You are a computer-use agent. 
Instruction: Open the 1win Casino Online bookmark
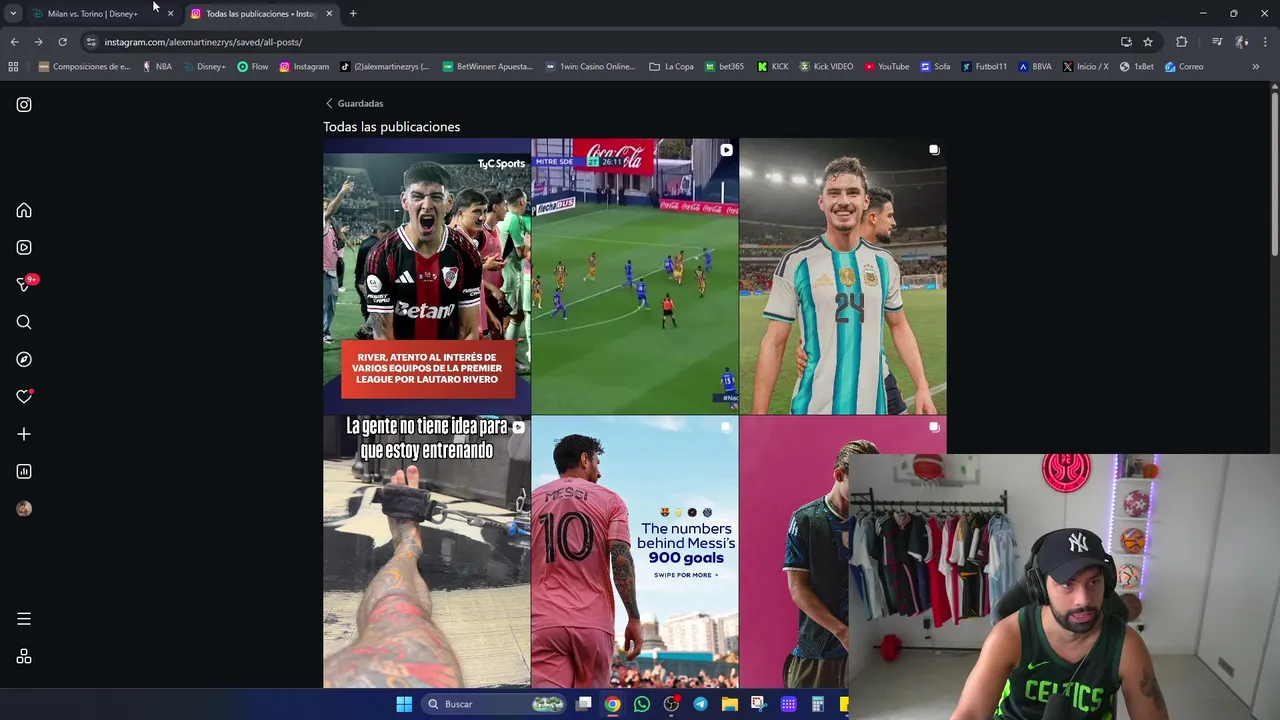tap(590, 67)
